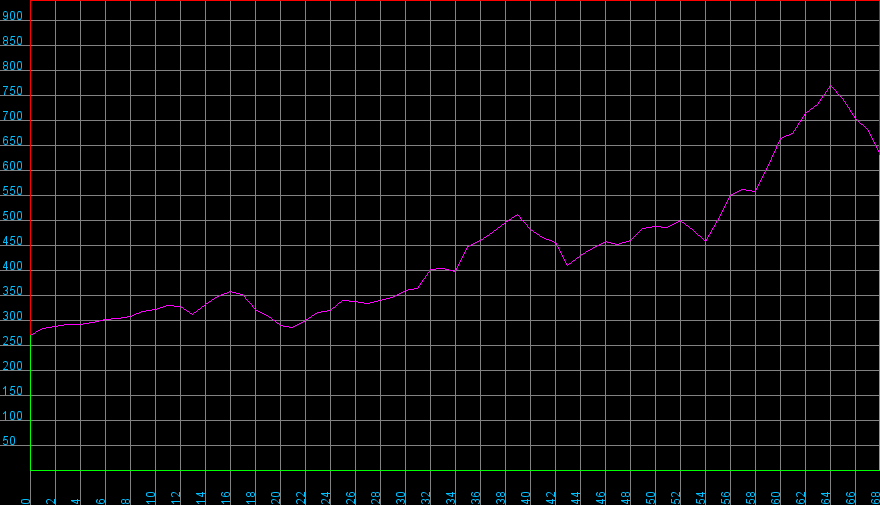Click the 250 value on the vertical axis

(x=12, y=341)
